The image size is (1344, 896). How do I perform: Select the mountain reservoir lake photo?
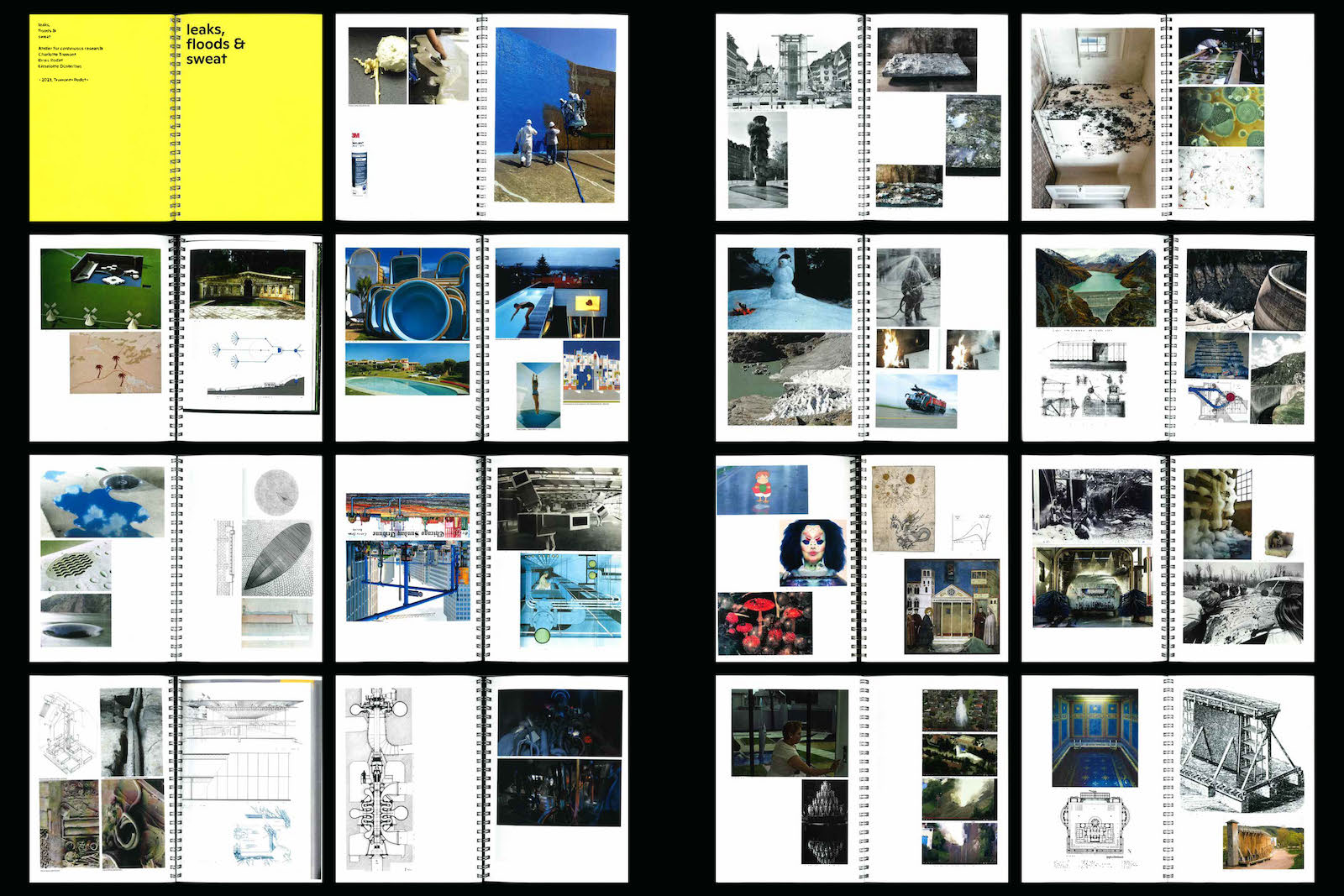(1095, 287)
